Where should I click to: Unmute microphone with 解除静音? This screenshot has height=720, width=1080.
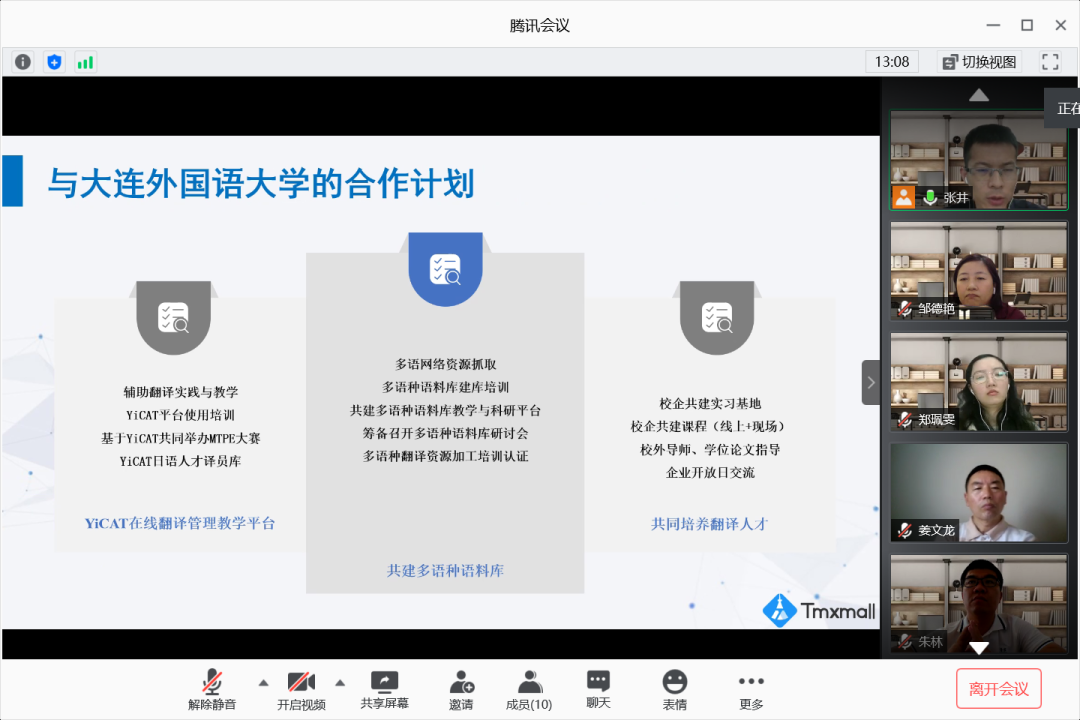pyautogui.click(x=212, y=690)
